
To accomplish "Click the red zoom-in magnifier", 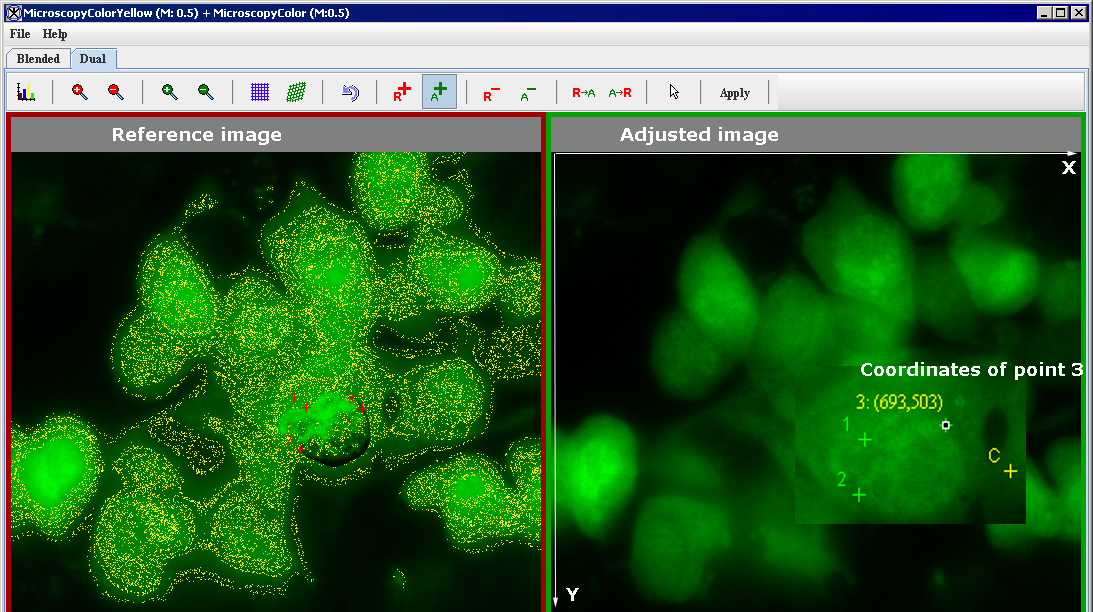I will 80,92.
